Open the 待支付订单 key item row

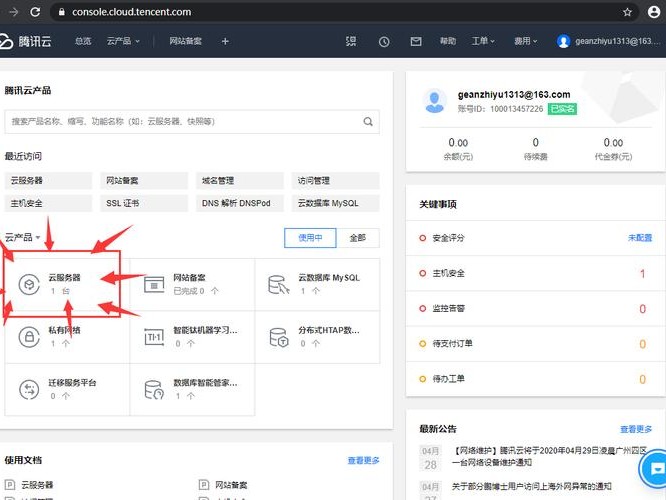535,344
